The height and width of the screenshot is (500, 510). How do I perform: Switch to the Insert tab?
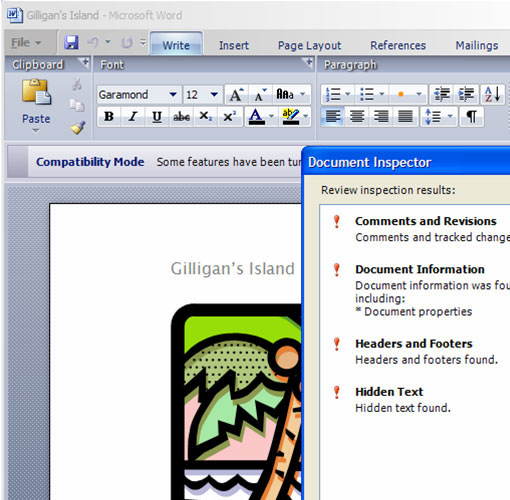234,45
